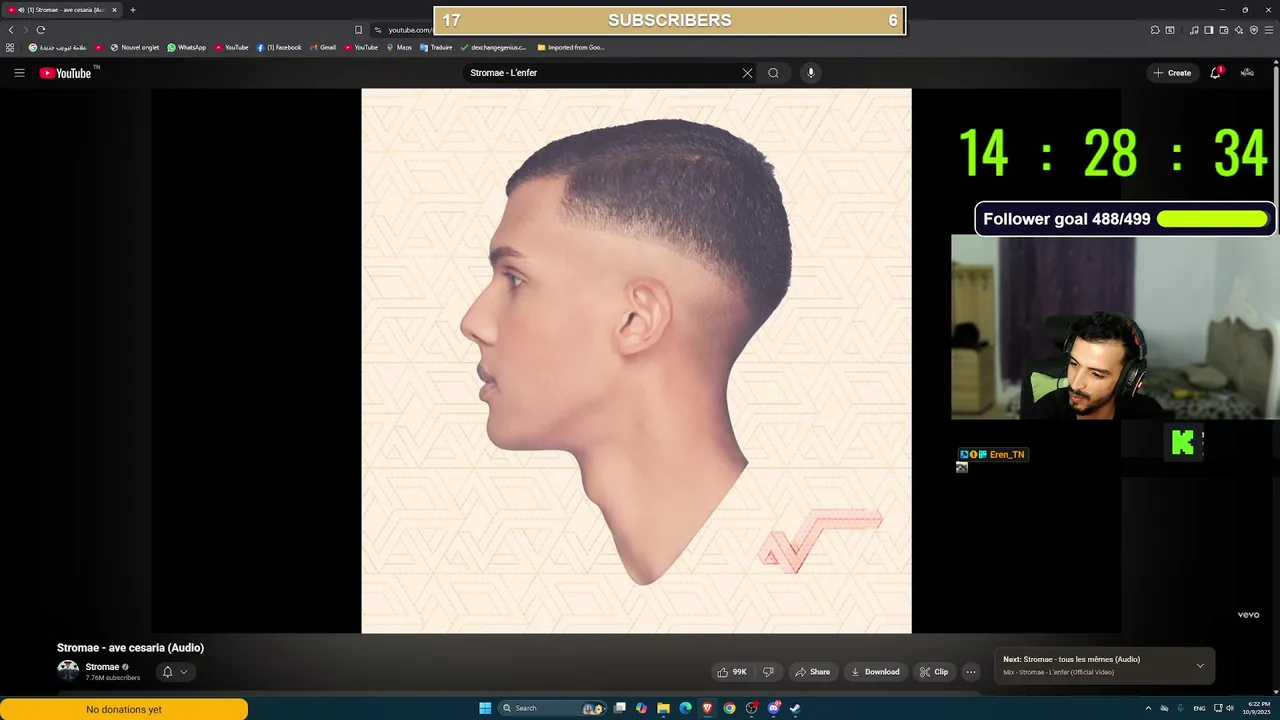
Task: Open the Nouvel onglet bookmark
Action: (135, 47)
